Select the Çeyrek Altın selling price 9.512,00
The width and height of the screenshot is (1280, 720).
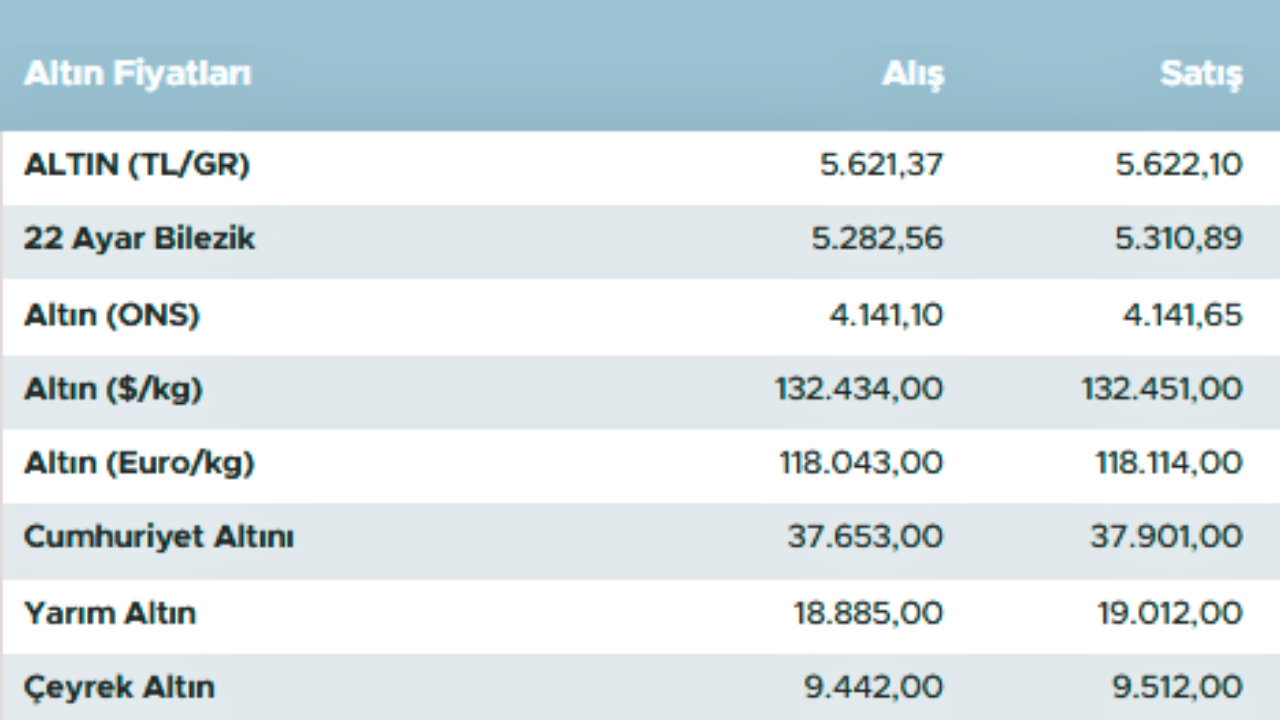tap(1176, 687)
